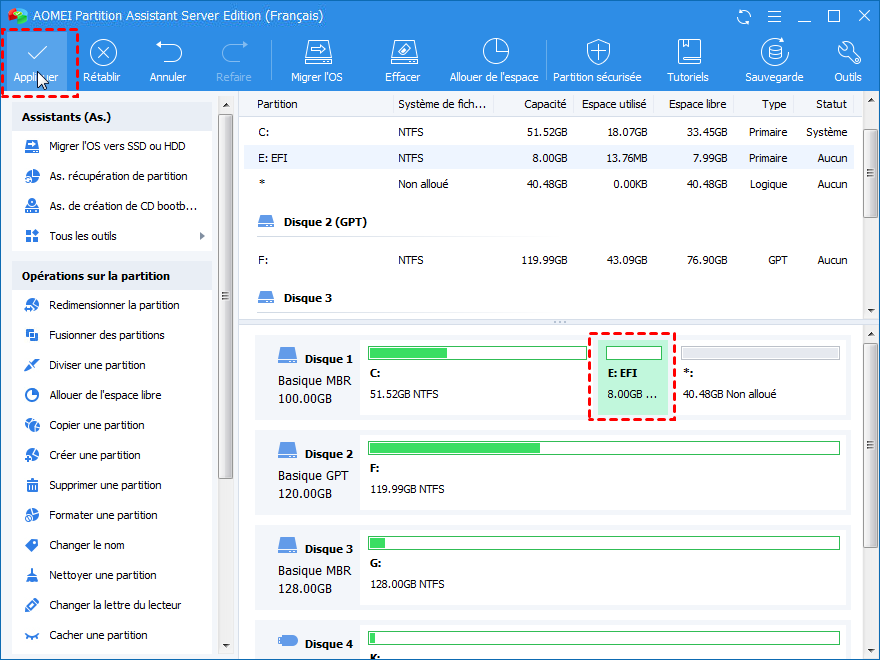Open the Migrer l'OS tool
Image resolution: width=880 pixels, height=660 pixels.
[x=317, y=53]
